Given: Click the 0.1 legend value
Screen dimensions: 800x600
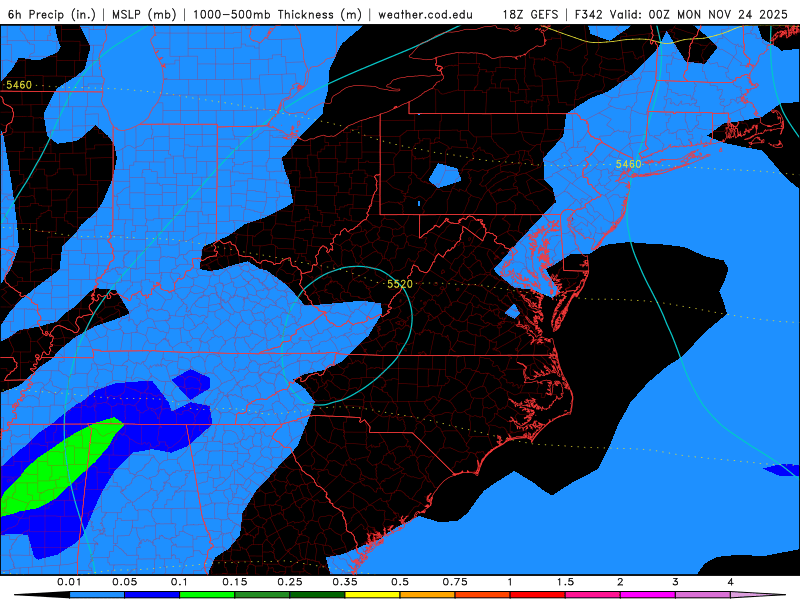Looking at the screenshot, I should click(179, 582).
